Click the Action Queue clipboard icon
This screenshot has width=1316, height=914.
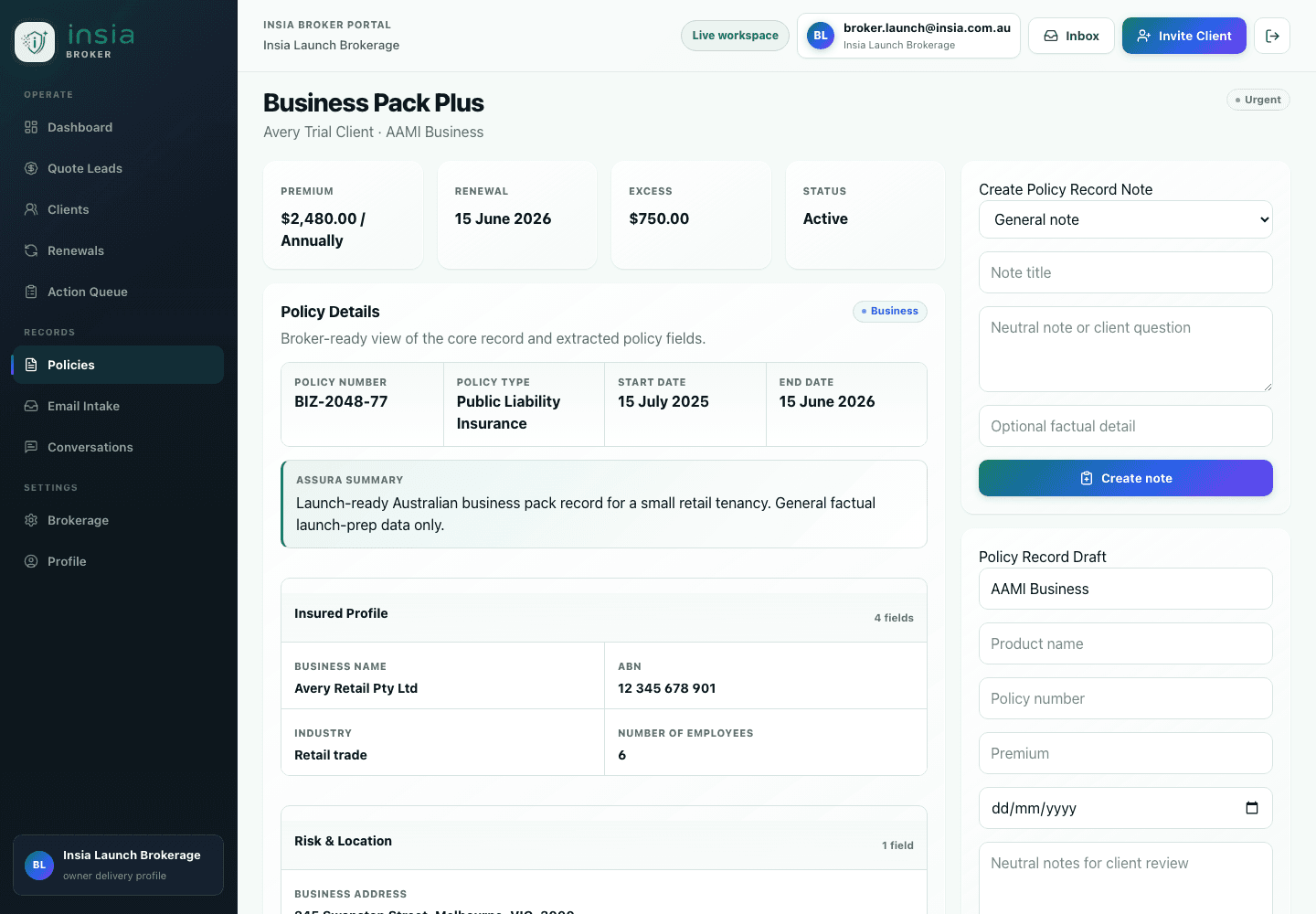(31, 292)
